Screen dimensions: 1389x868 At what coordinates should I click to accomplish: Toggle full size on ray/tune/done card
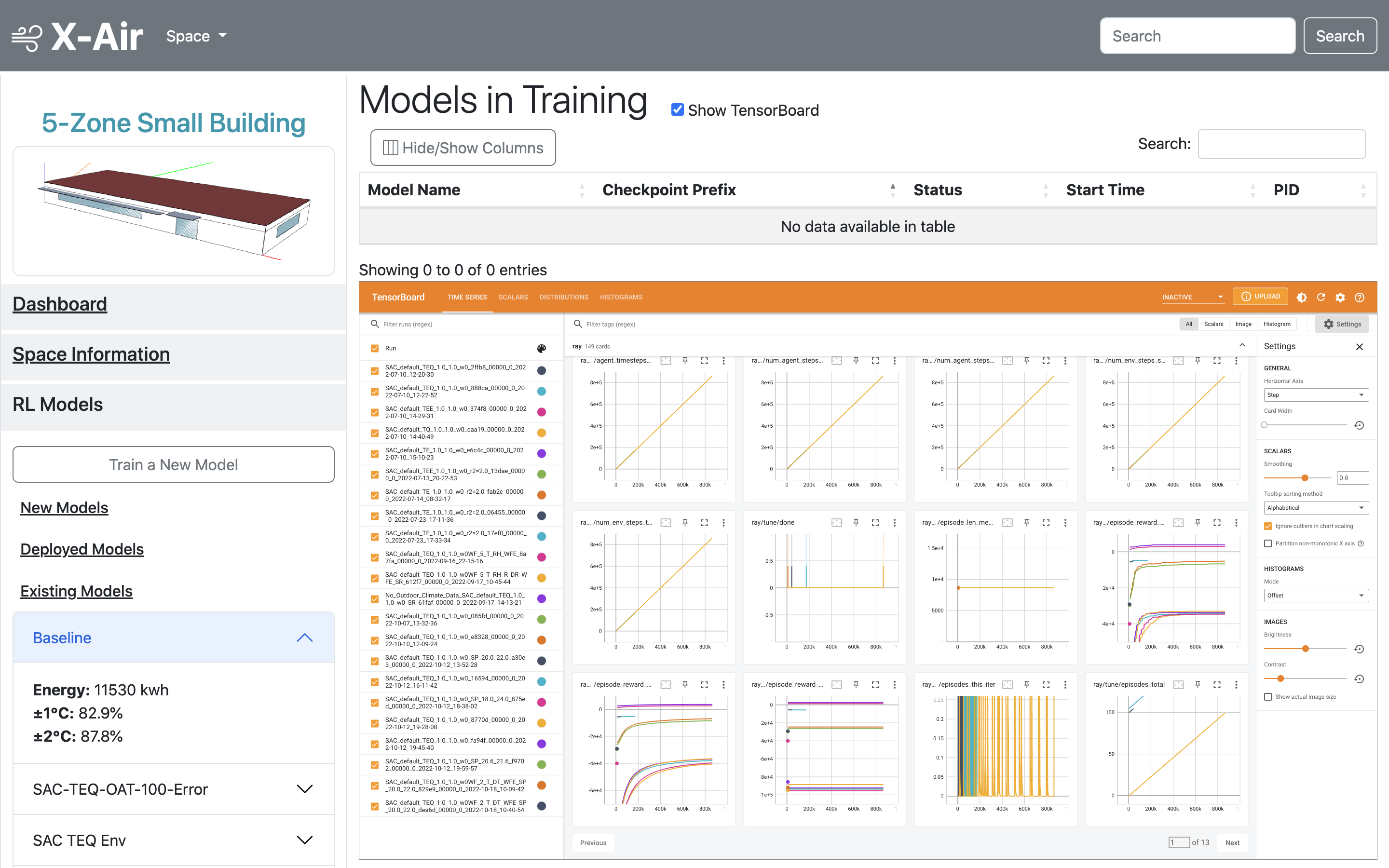click(875, 522)
